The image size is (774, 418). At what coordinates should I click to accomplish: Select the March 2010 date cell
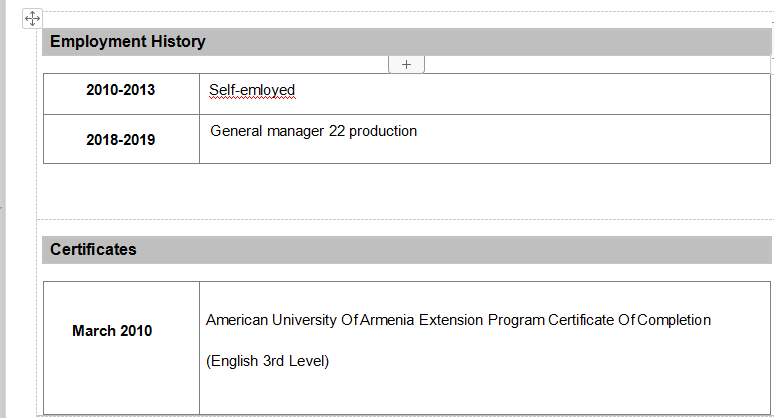coord(112,331)
